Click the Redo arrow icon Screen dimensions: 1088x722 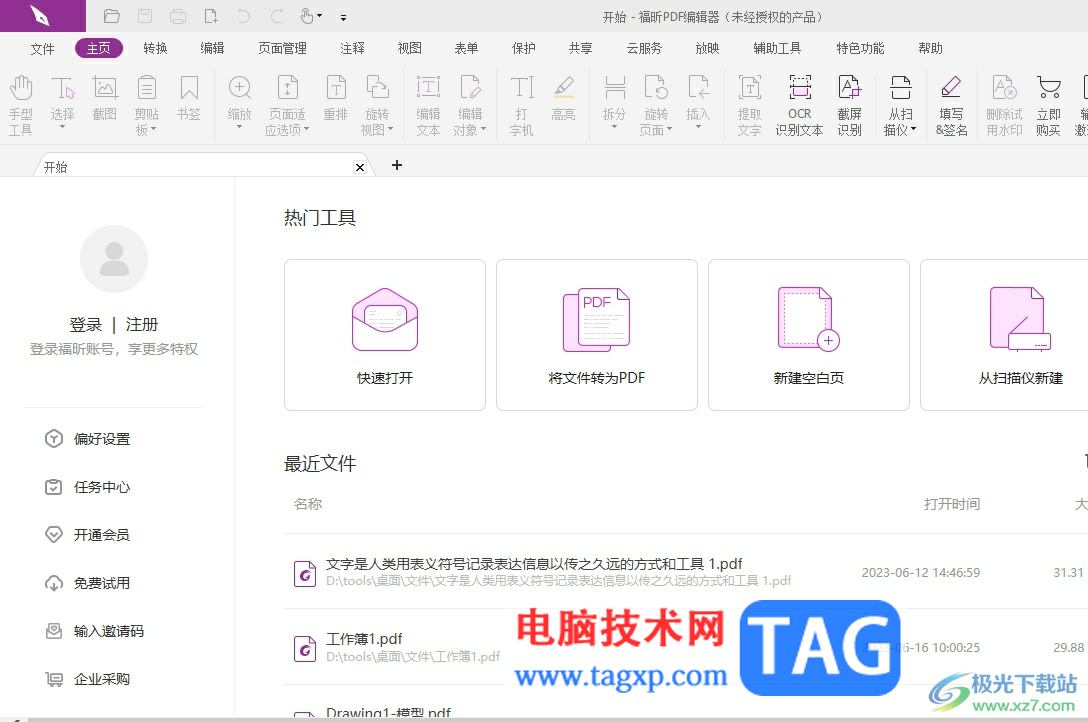click(277, 16)
